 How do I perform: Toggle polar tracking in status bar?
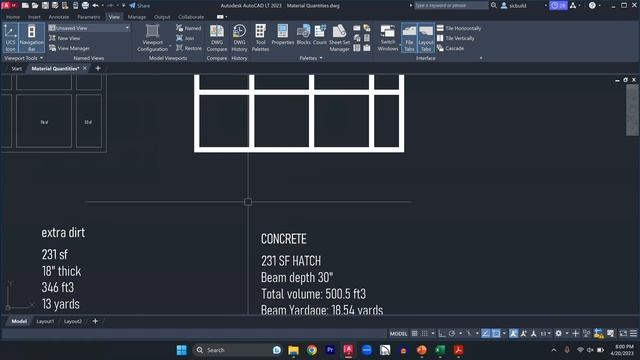click(452, 333)
